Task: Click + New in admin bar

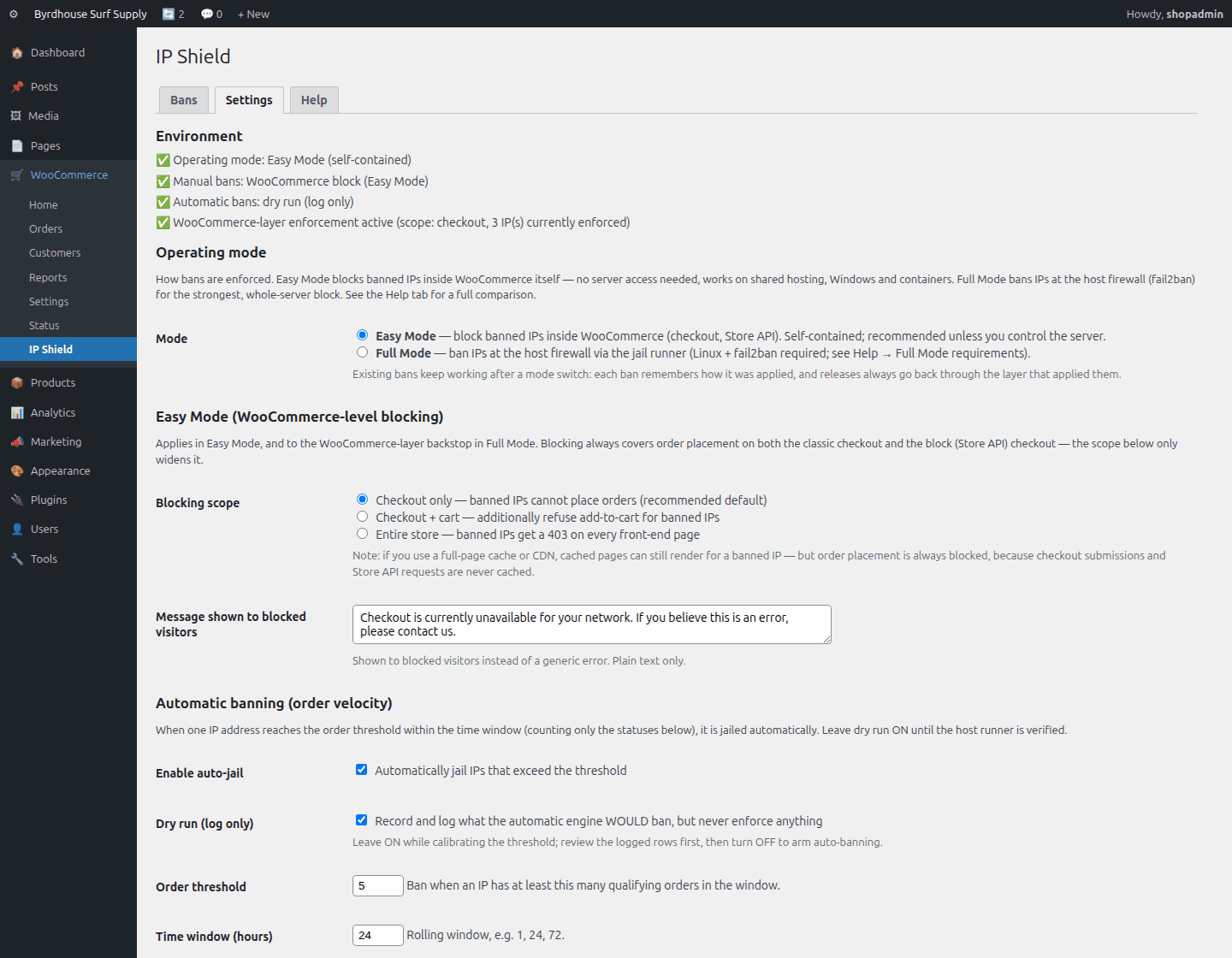Action: 253,14
